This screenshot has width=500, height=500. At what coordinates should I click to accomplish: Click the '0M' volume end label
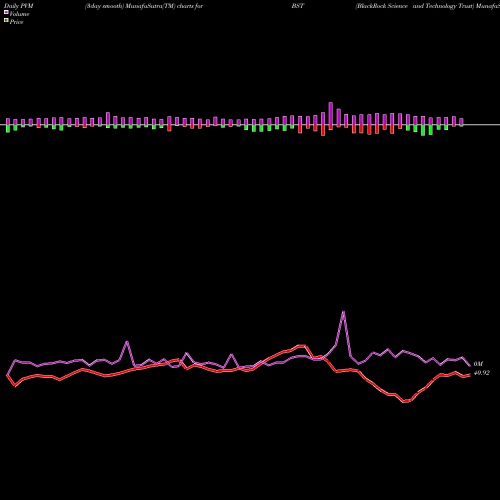(x=478, y=364)
